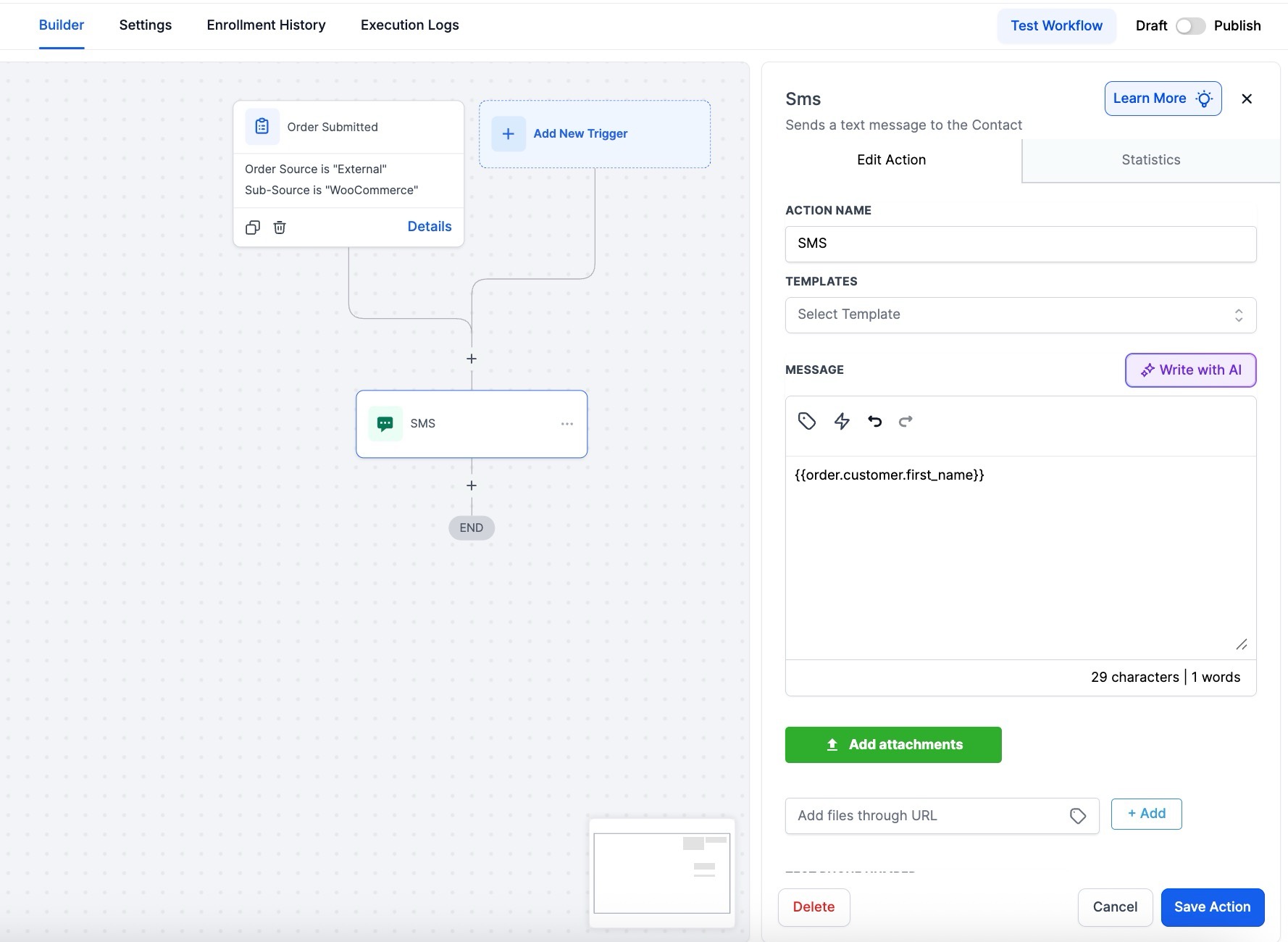The width and height of the screenshot is (1288, 942).
Task: Click the green Add attachments button
Action: coord(892,745)
